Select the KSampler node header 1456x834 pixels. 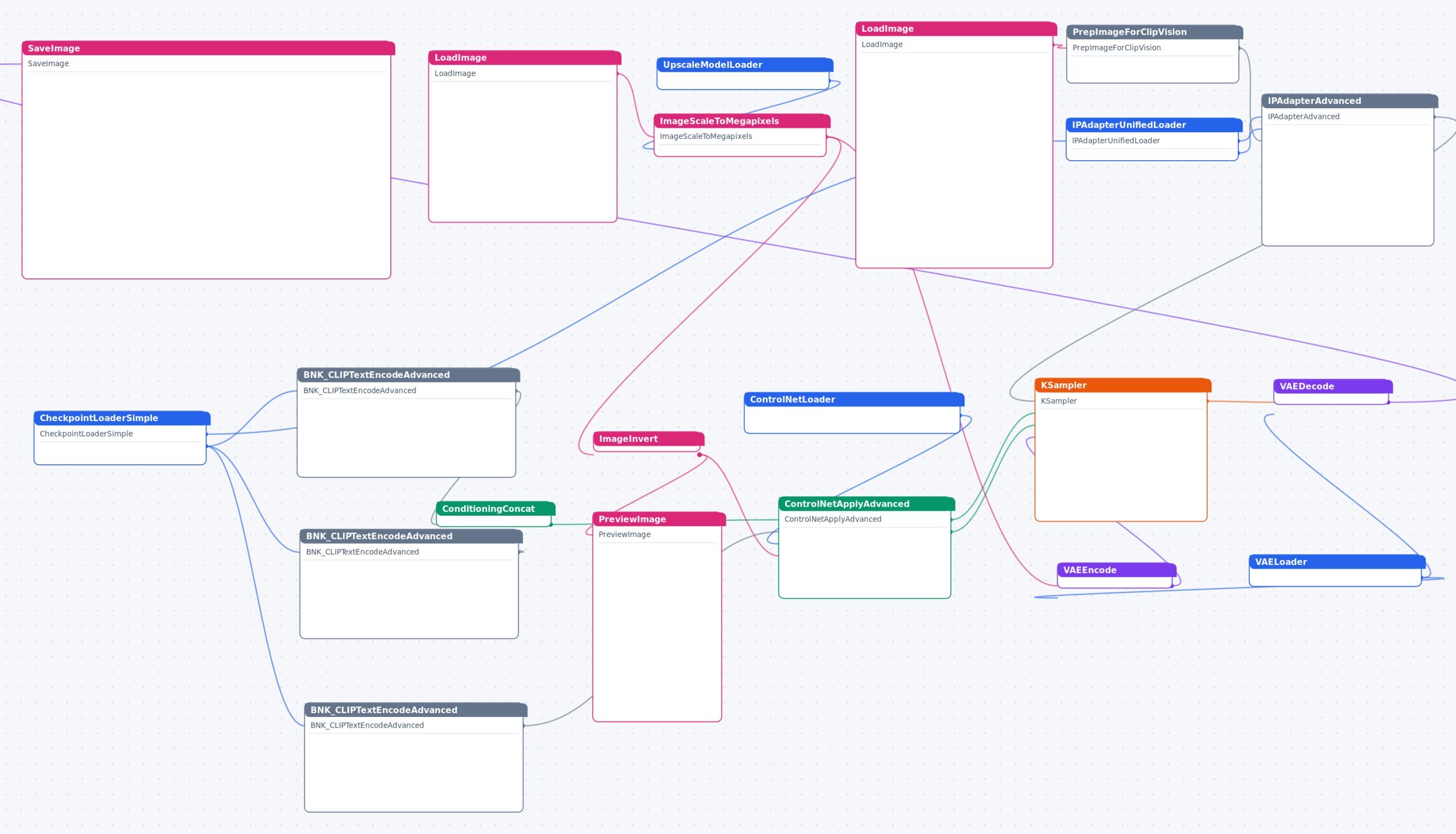point(1123,385)
